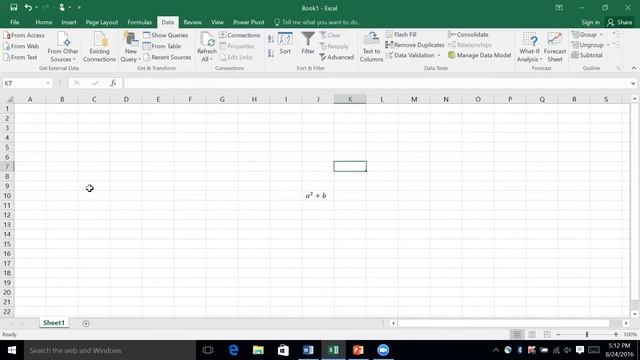Sort Z to A descending
This screenshot has height=360, width=640.
(271, 53)
